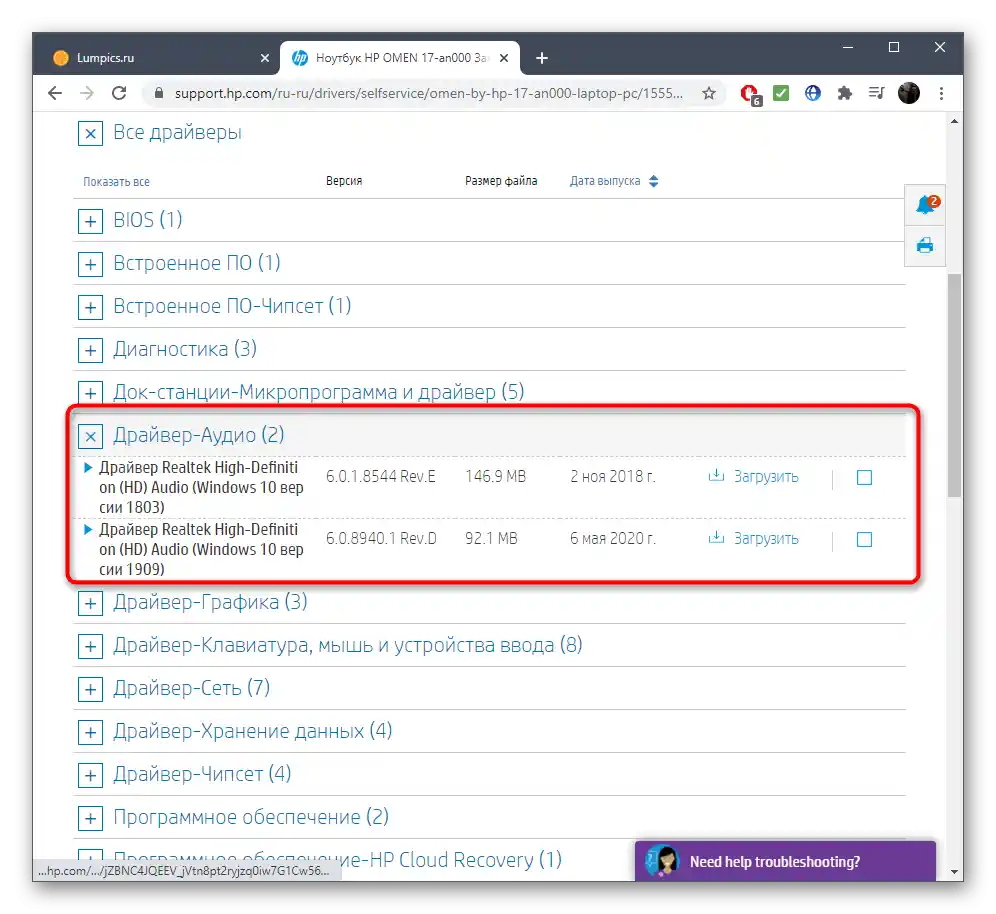Click scrollbar up arrow

point(954,121)
